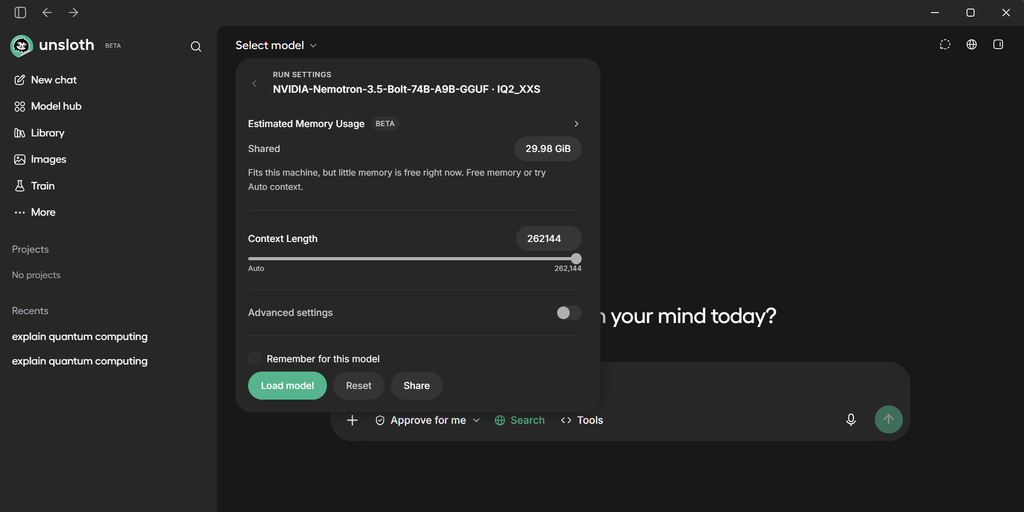Click the globe icon in top-right corner

(972, 44)
